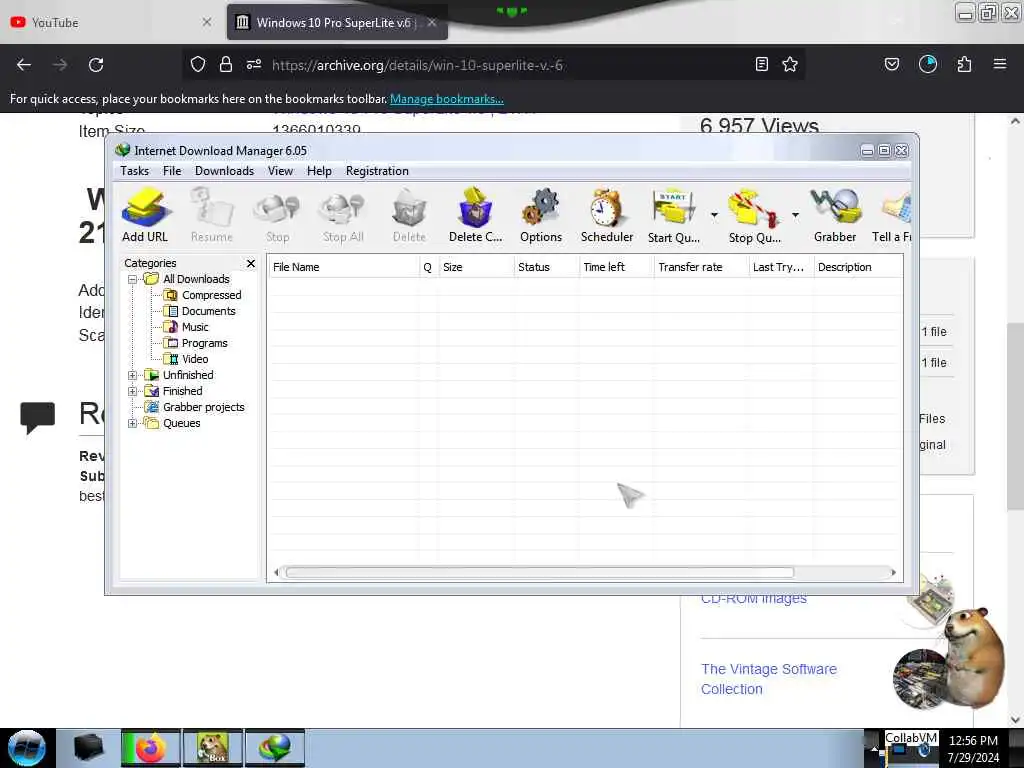
Task: Open IDM Options gear icon
Action: 541,214
